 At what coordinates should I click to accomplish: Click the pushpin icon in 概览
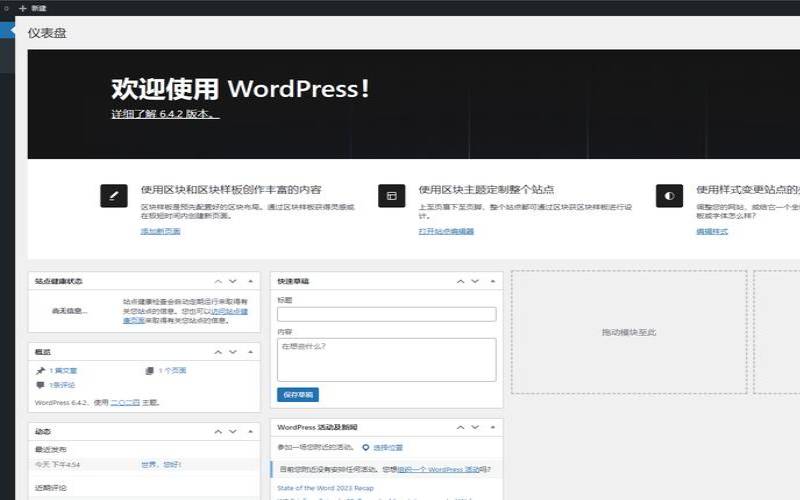tap(40, 370)
